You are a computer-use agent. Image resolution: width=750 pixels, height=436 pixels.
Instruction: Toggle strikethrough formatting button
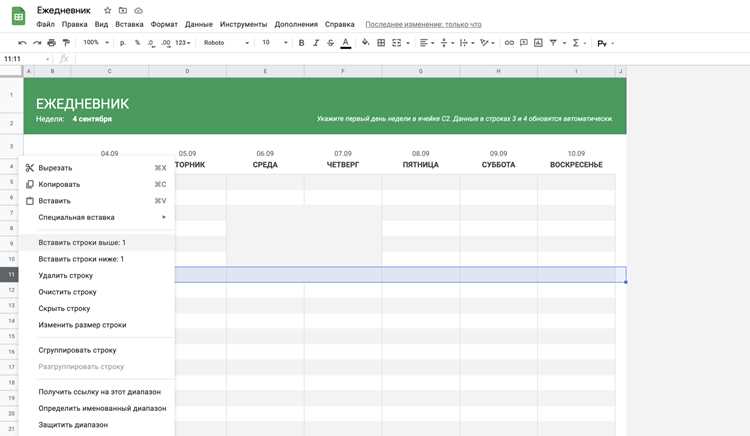(x=331, y=43)
